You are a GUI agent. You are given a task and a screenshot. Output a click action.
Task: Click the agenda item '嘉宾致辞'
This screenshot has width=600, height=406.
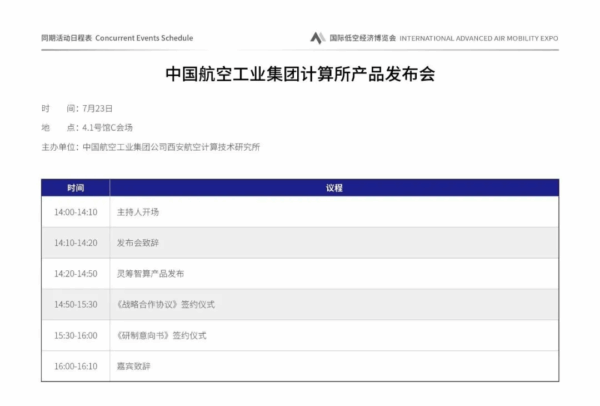coord(134,366)
